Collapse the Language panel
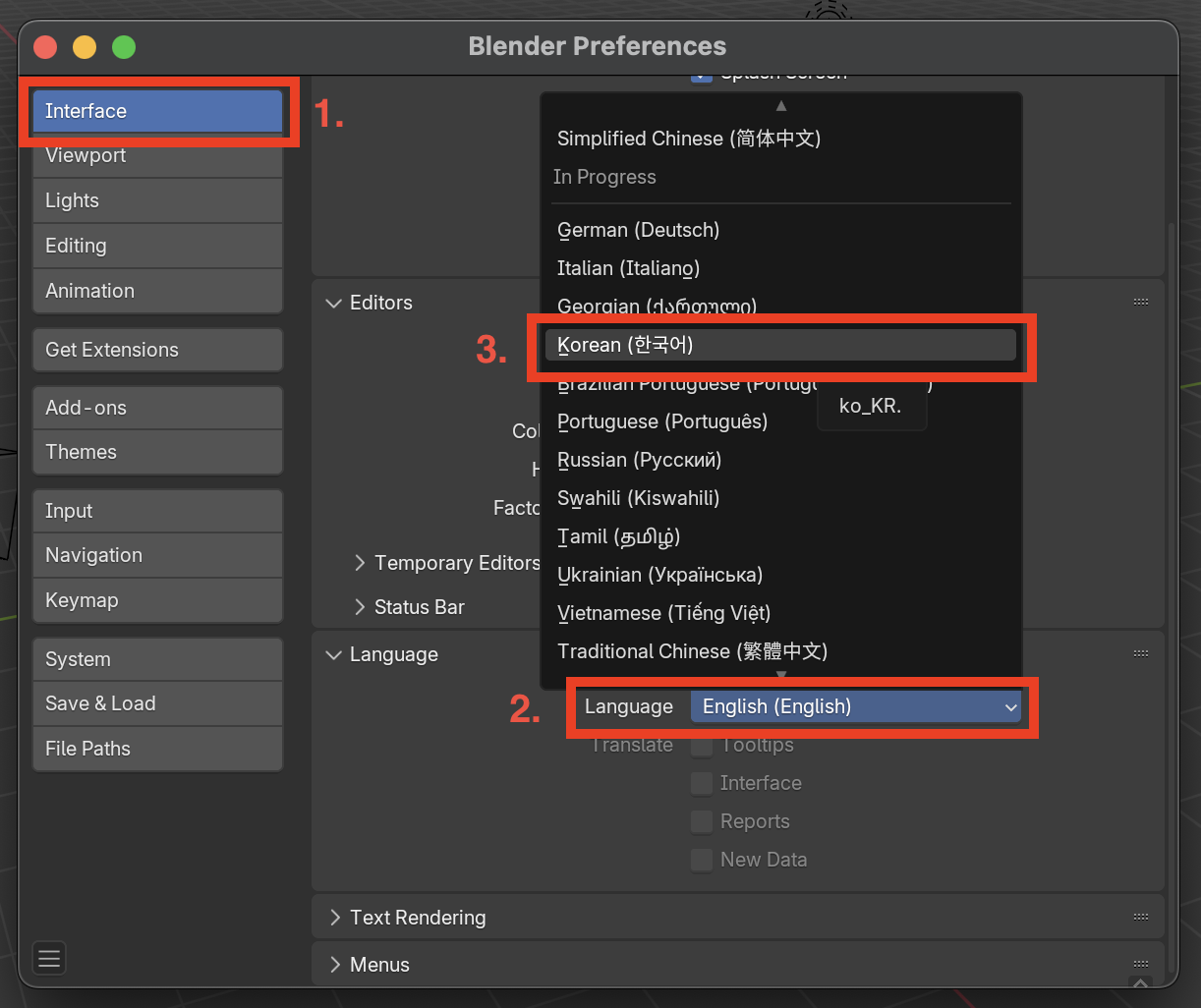This screenshot has width=1201, height=1008. tap(333, 654)
